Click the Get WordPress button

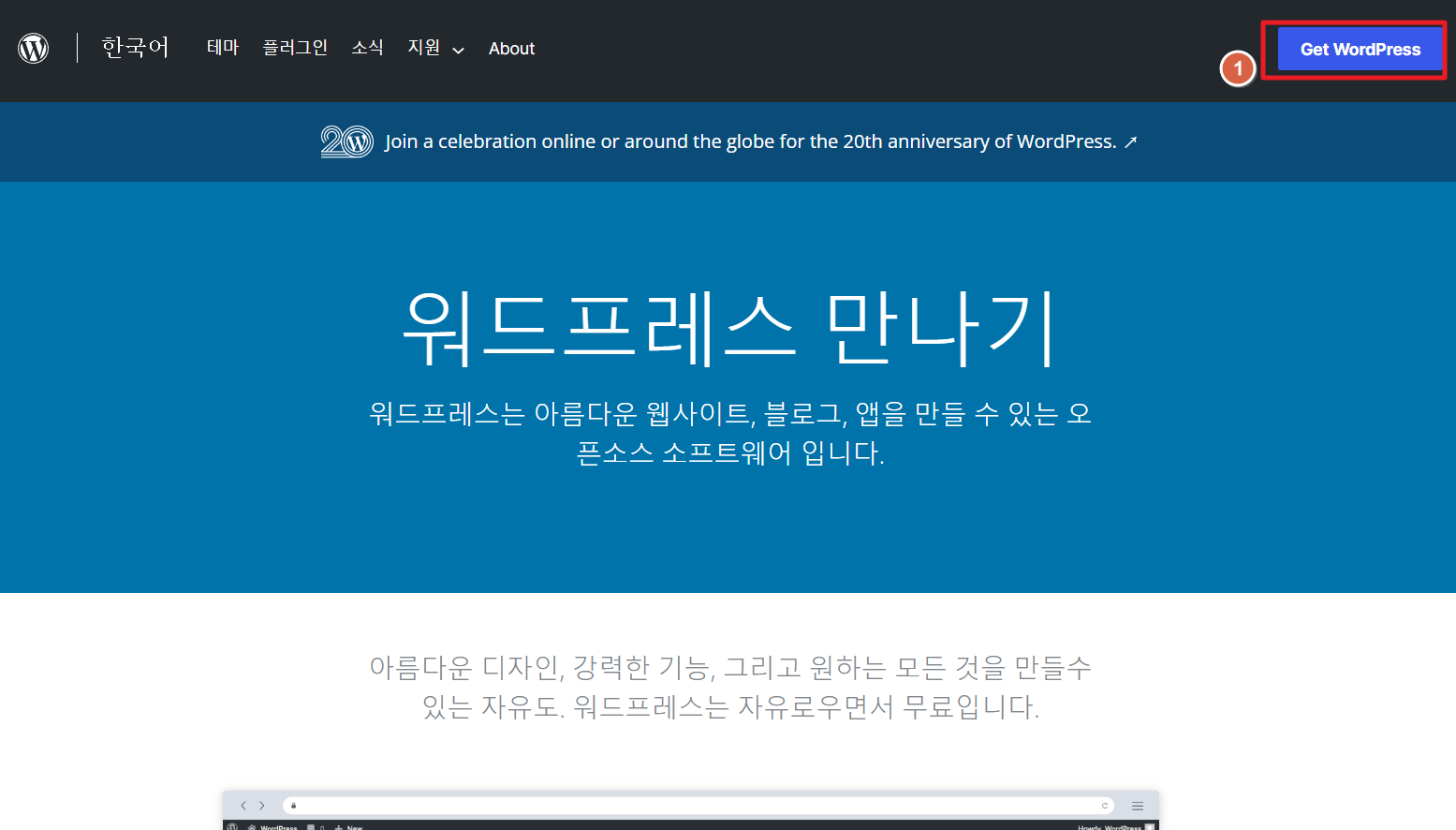pos(1360,50)
